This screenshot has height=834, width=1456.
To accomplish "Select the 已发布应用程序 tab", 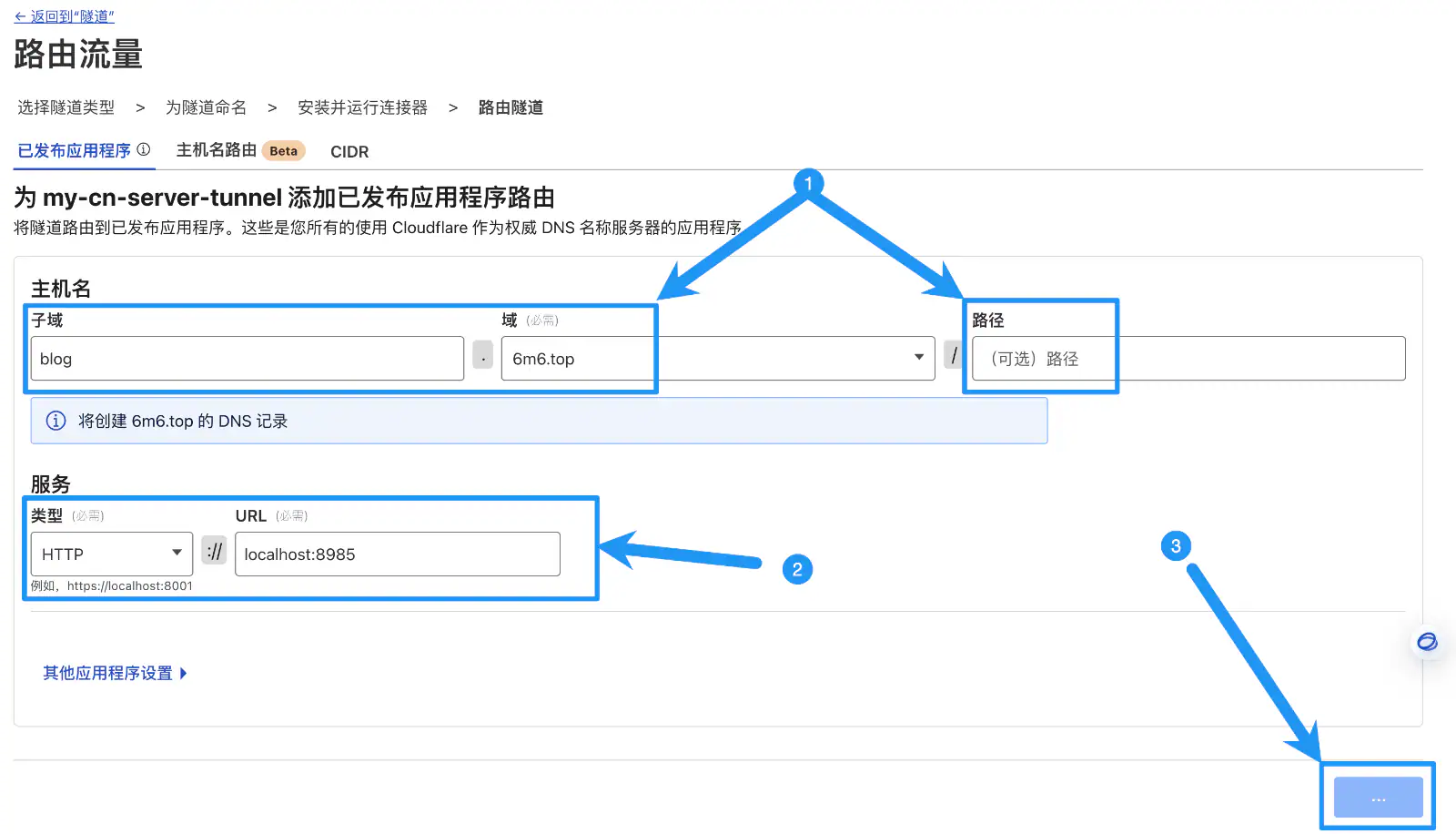I will (x=76, y=149).
